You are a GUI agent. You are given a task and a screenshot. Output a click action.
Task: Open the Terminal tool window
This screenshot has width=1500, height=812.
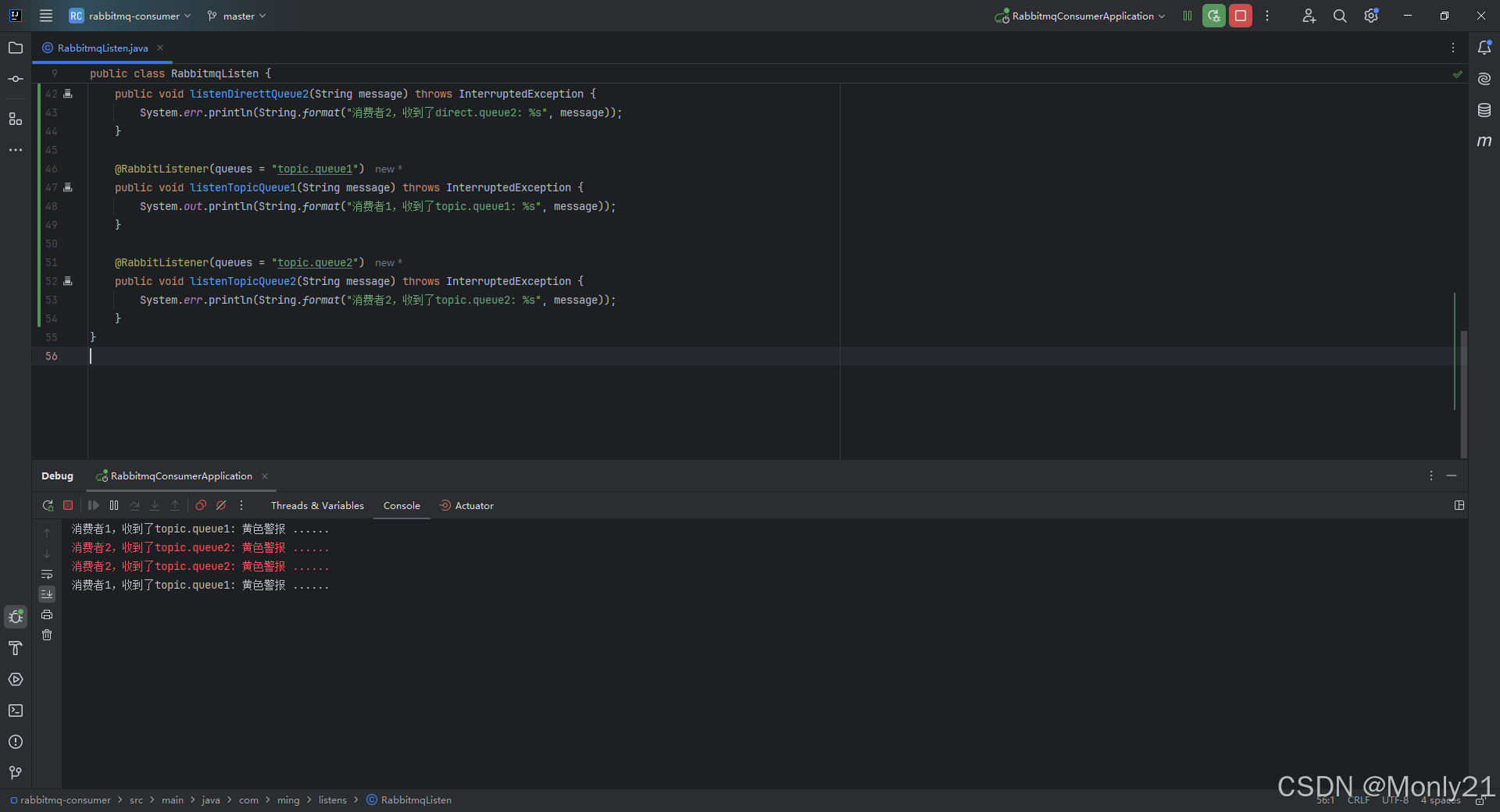(x=16, y=710)
